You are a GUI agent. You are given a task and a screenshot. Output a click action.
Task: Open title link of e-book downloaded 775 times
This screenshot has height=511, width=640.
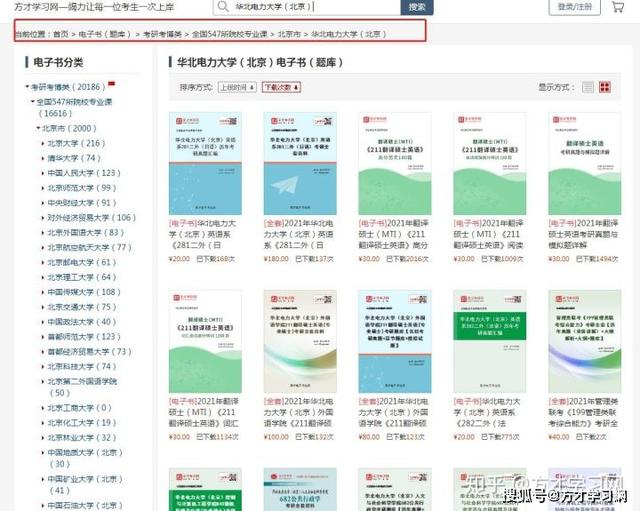click(x=487, y=412)
